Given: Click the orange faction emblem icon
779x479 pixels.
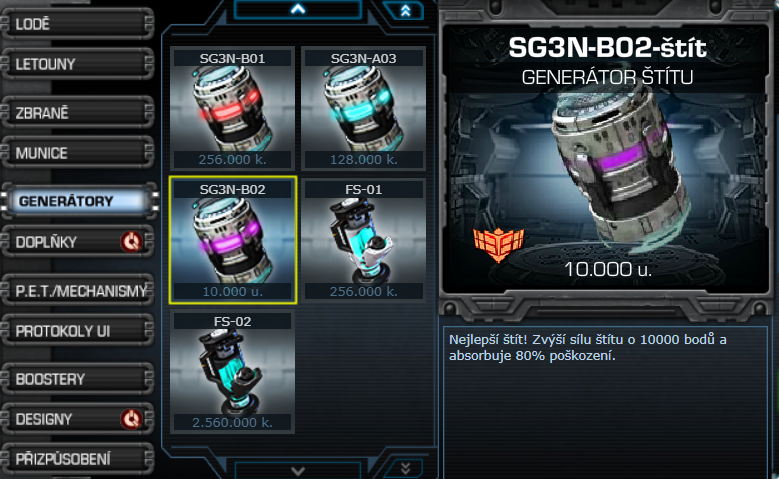Looking at the screenshot, I should [498, 244].
